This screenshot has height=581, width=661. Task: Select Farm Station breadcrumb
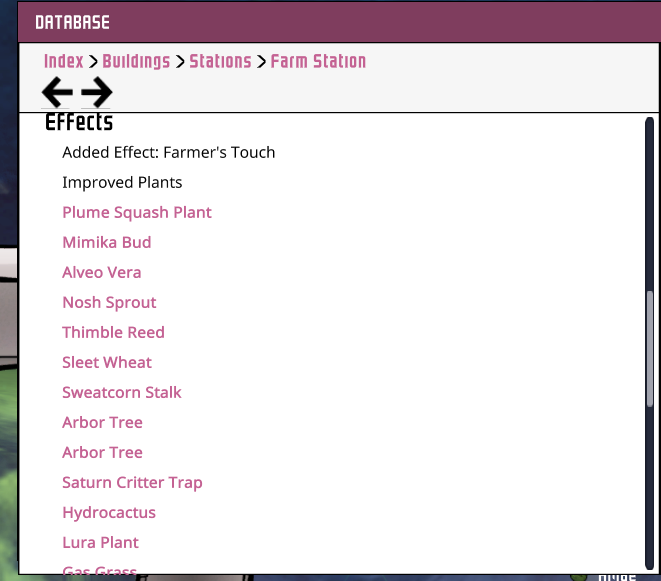[318, 61]
